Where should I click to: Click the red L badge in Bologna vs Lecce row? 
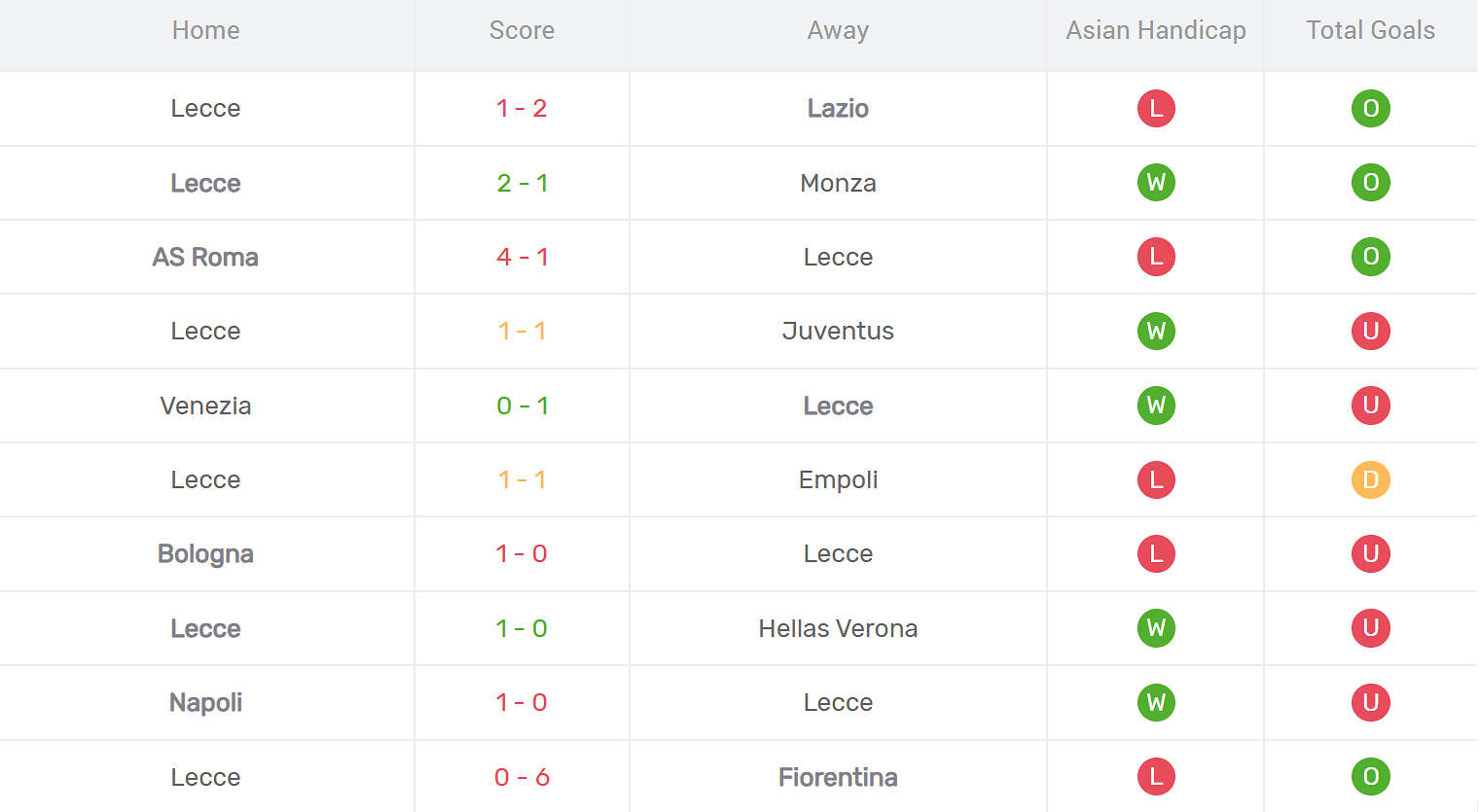(1156, 553)
